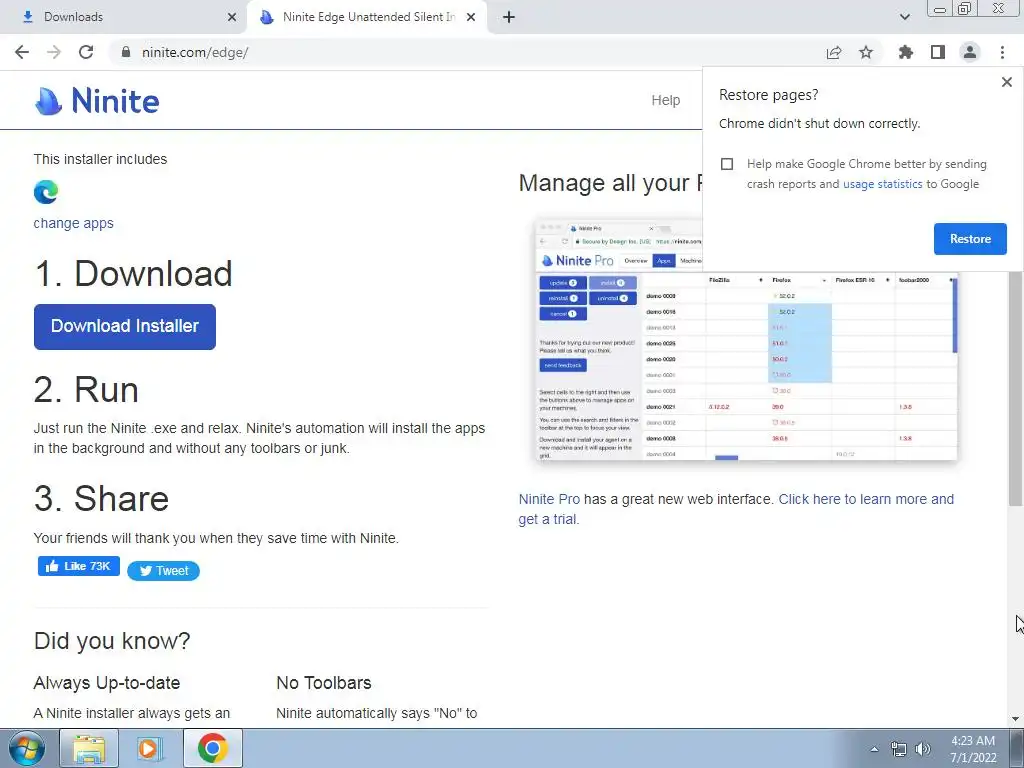
Task: Open the network tray icon
Action: tap(899, 749)
